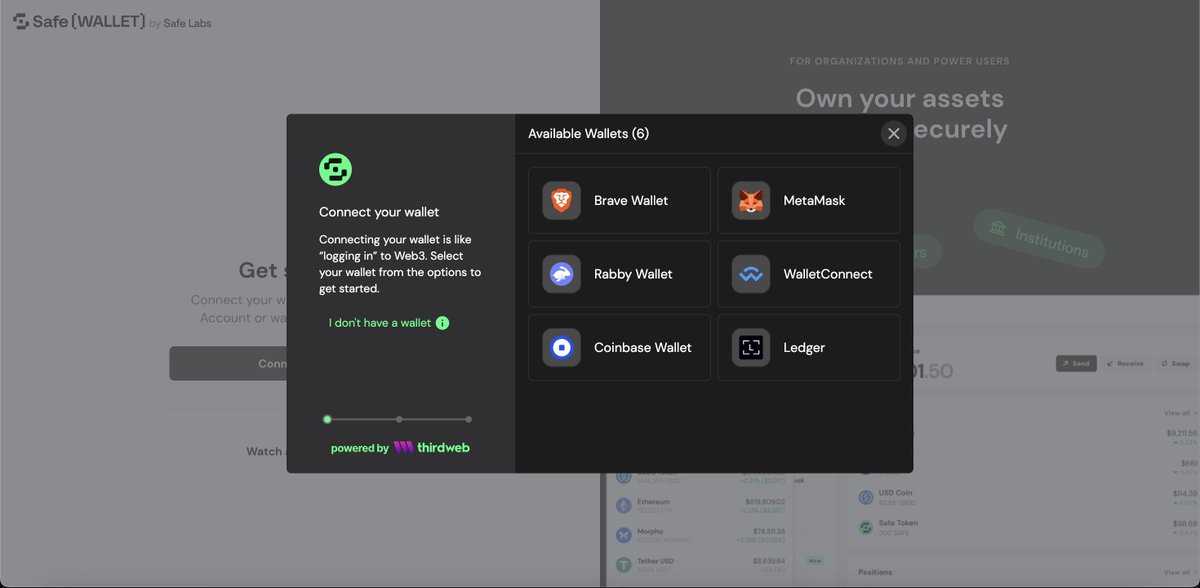This screenshot has height=588, width=1200.
Task: Click the first progress step dot
Action: tap(327, 419)
